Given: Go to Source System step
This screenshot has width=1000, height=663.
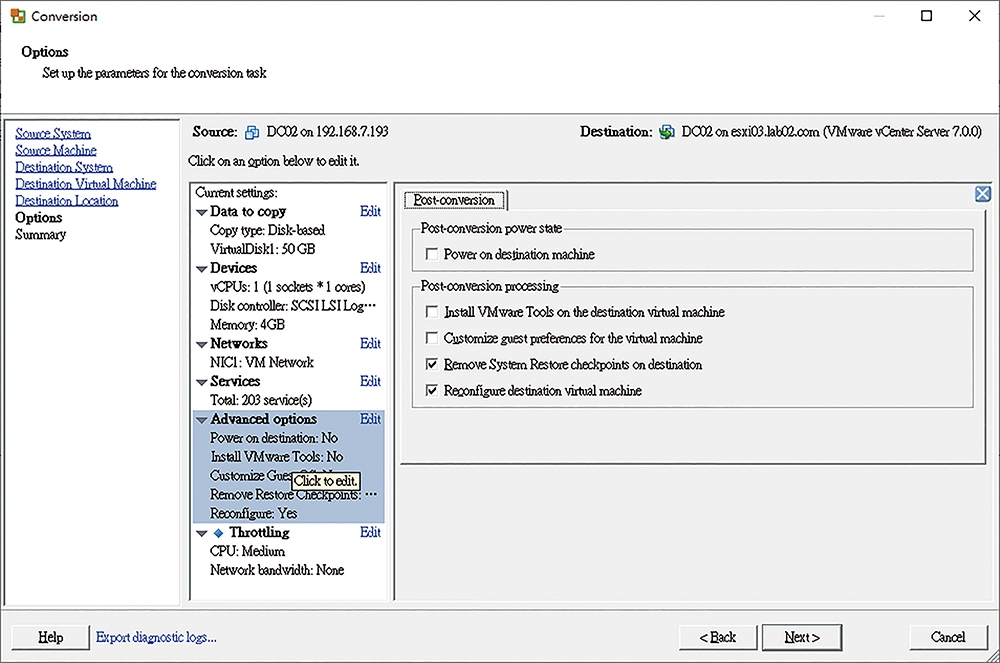Looking at the screenshot, I should click(x=53, y=133).
